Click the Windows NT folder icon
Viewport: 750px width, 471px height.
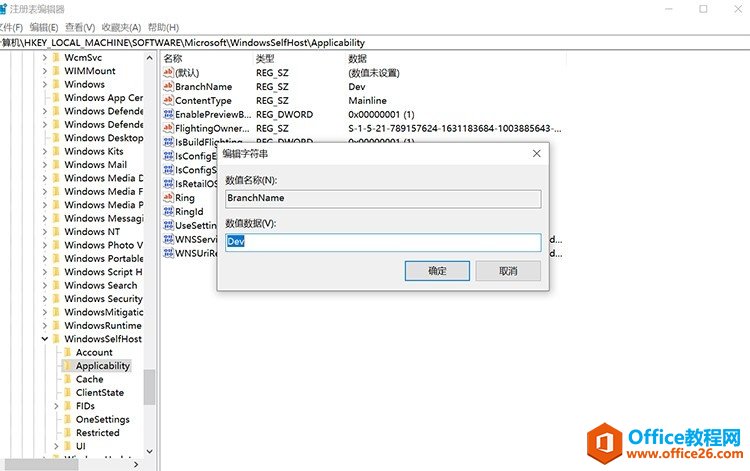point(56,231)
